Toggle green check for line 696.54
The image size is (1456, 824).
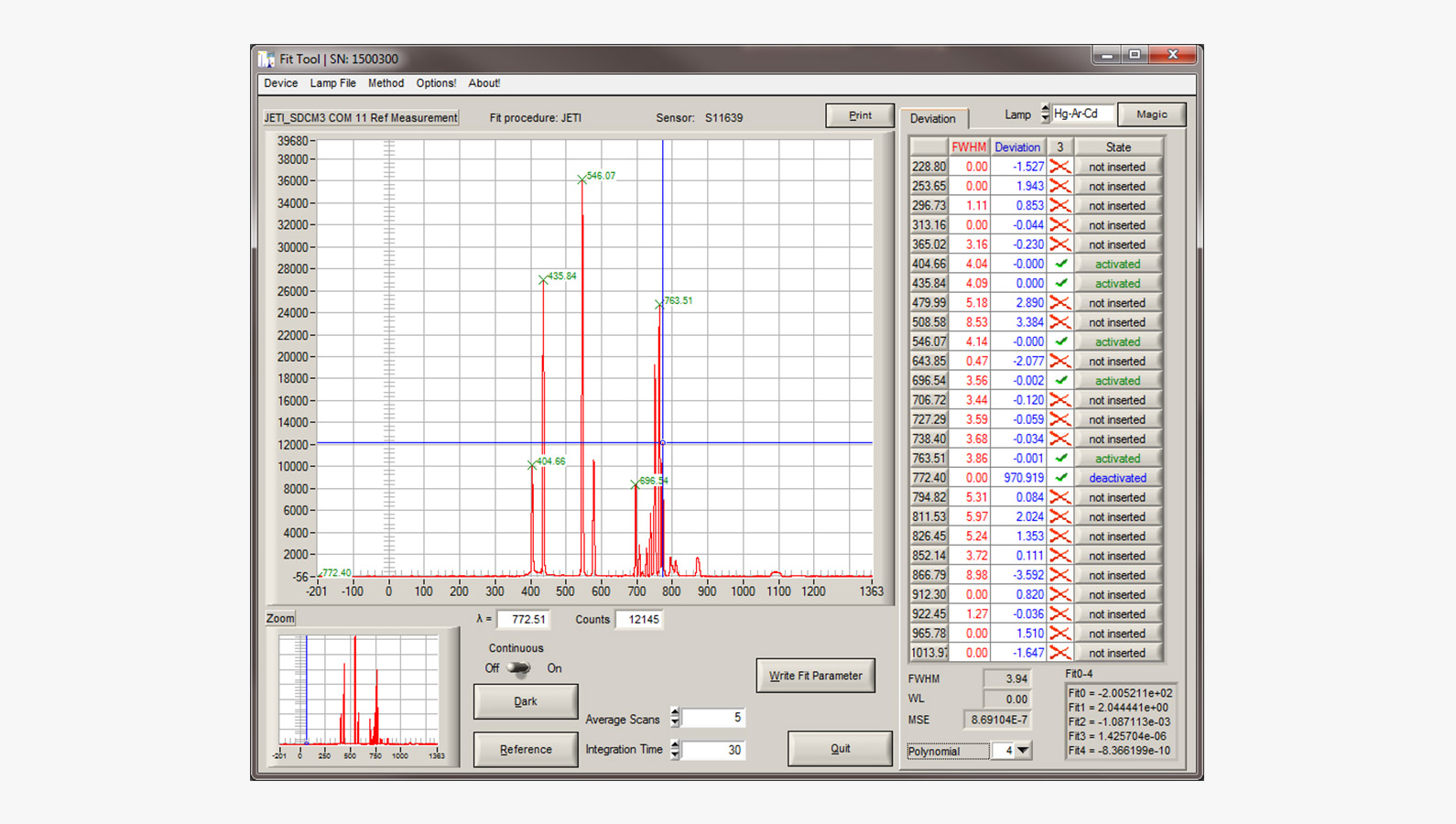[1060, 380]
